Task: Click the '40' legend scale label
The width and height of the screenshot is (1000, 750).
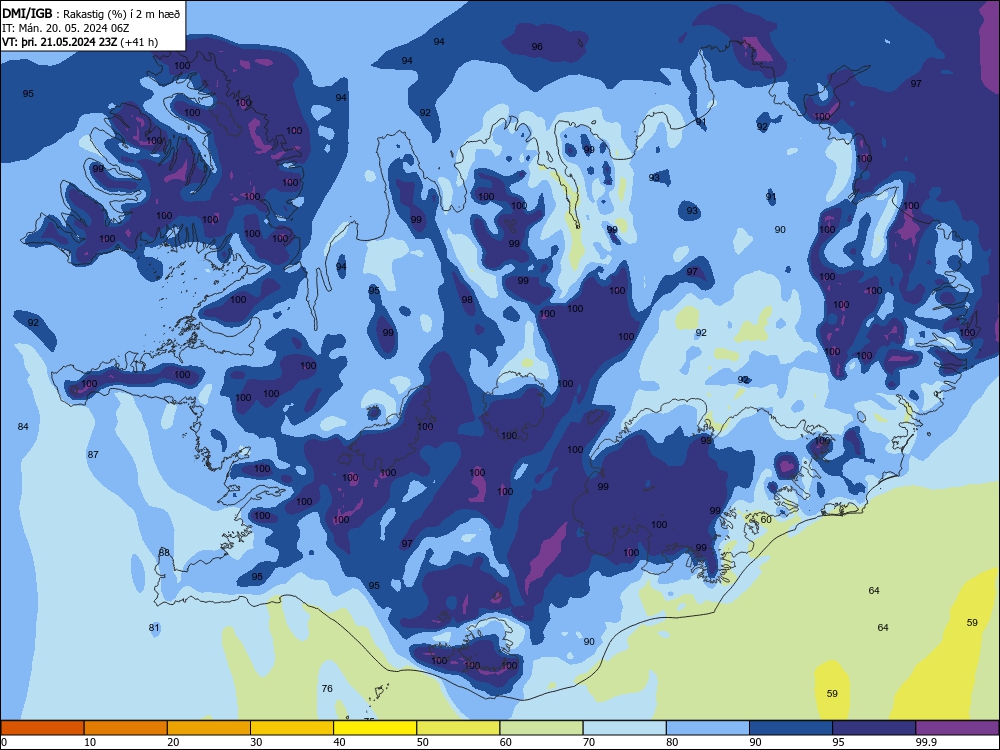Action: point(340,742)
